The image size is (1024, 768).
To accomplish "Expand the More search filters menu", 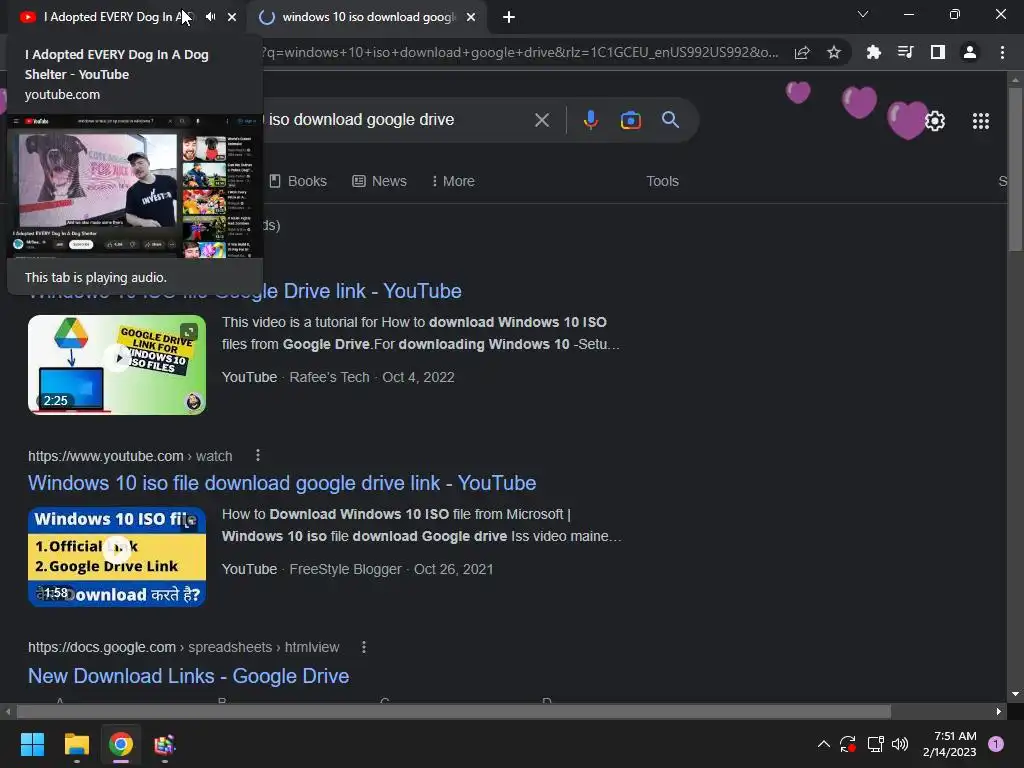I will tap(453, 181).
